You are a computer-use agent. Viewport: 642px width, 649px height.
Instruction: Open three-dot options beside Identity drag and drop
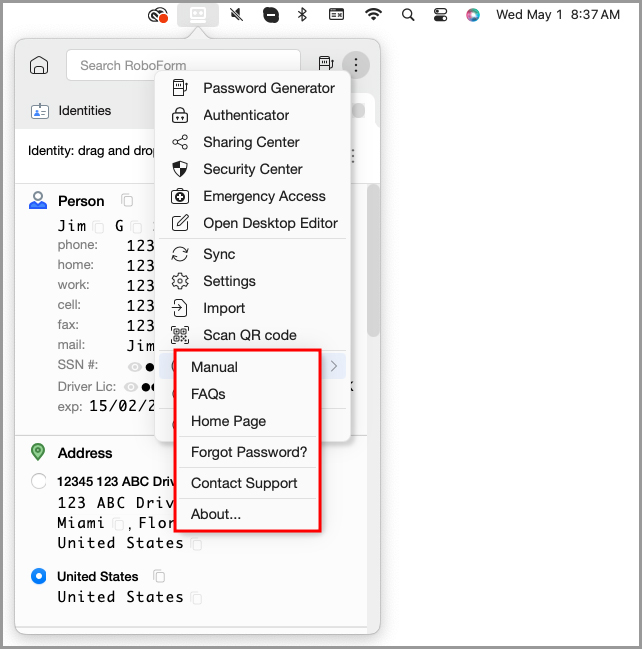tap(353, 156)
